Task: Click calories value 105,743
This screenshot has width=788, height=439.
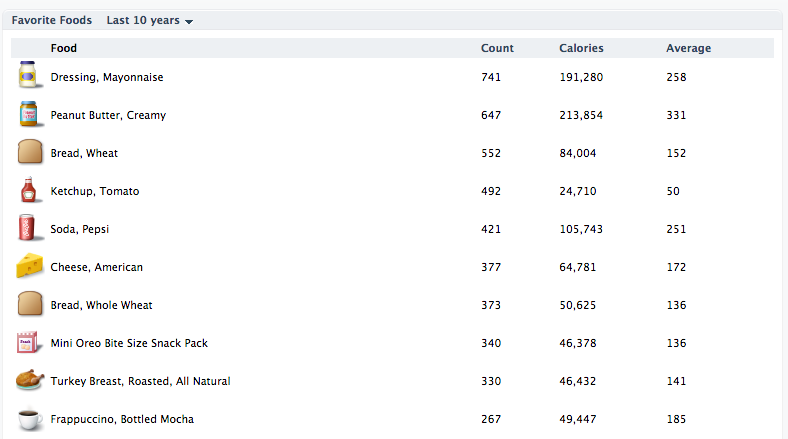Action: (581, 229)
